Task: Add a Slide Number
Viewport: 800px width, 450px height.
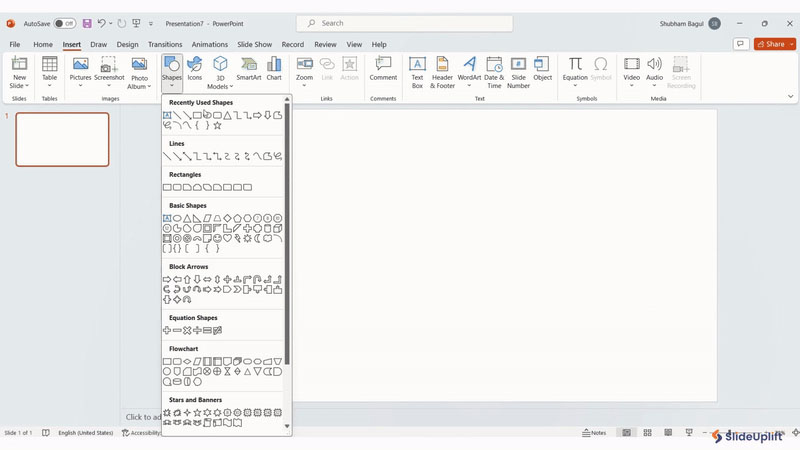Action: (518, 73)
